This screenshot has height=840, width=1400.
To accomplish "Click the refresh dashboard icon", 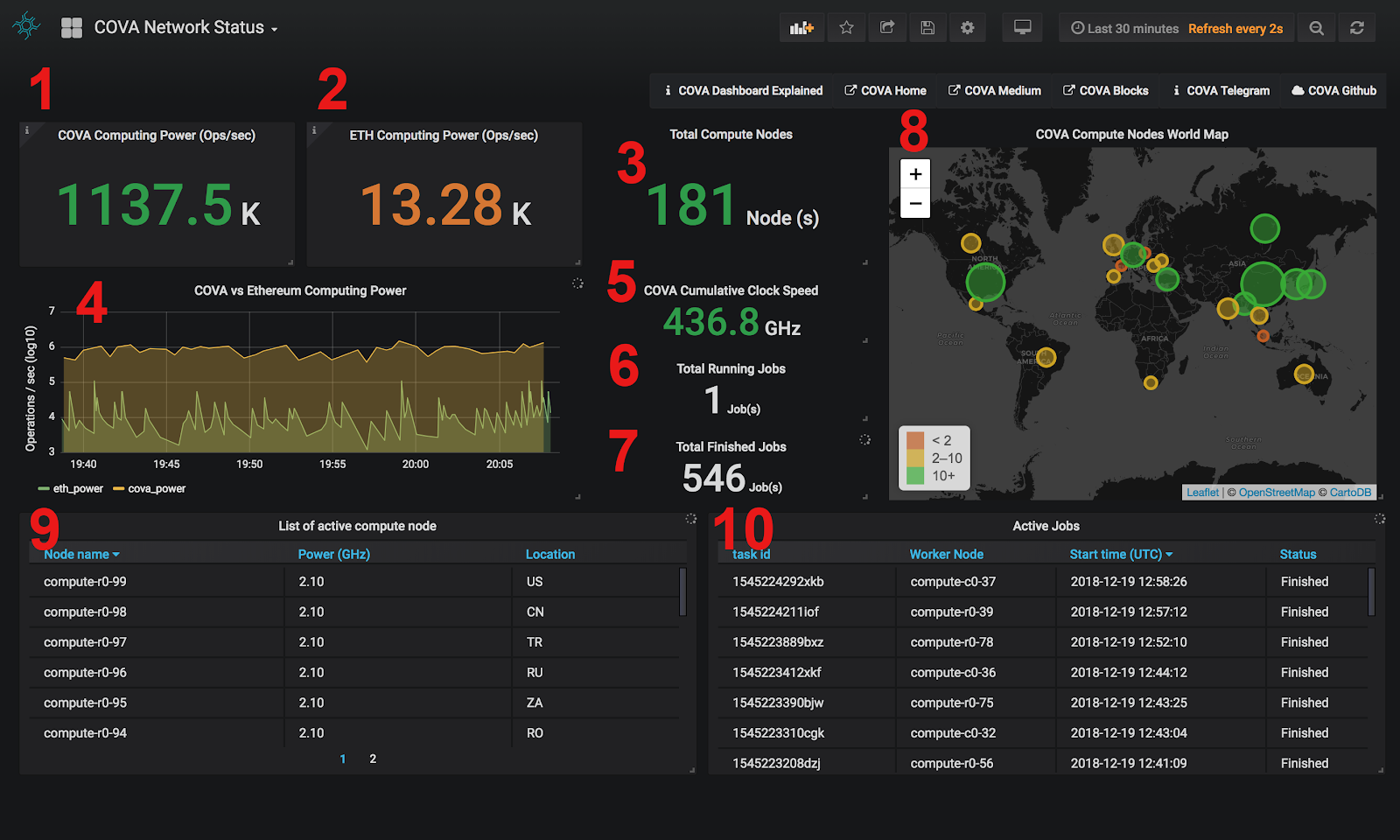I will click(1357, 28).
